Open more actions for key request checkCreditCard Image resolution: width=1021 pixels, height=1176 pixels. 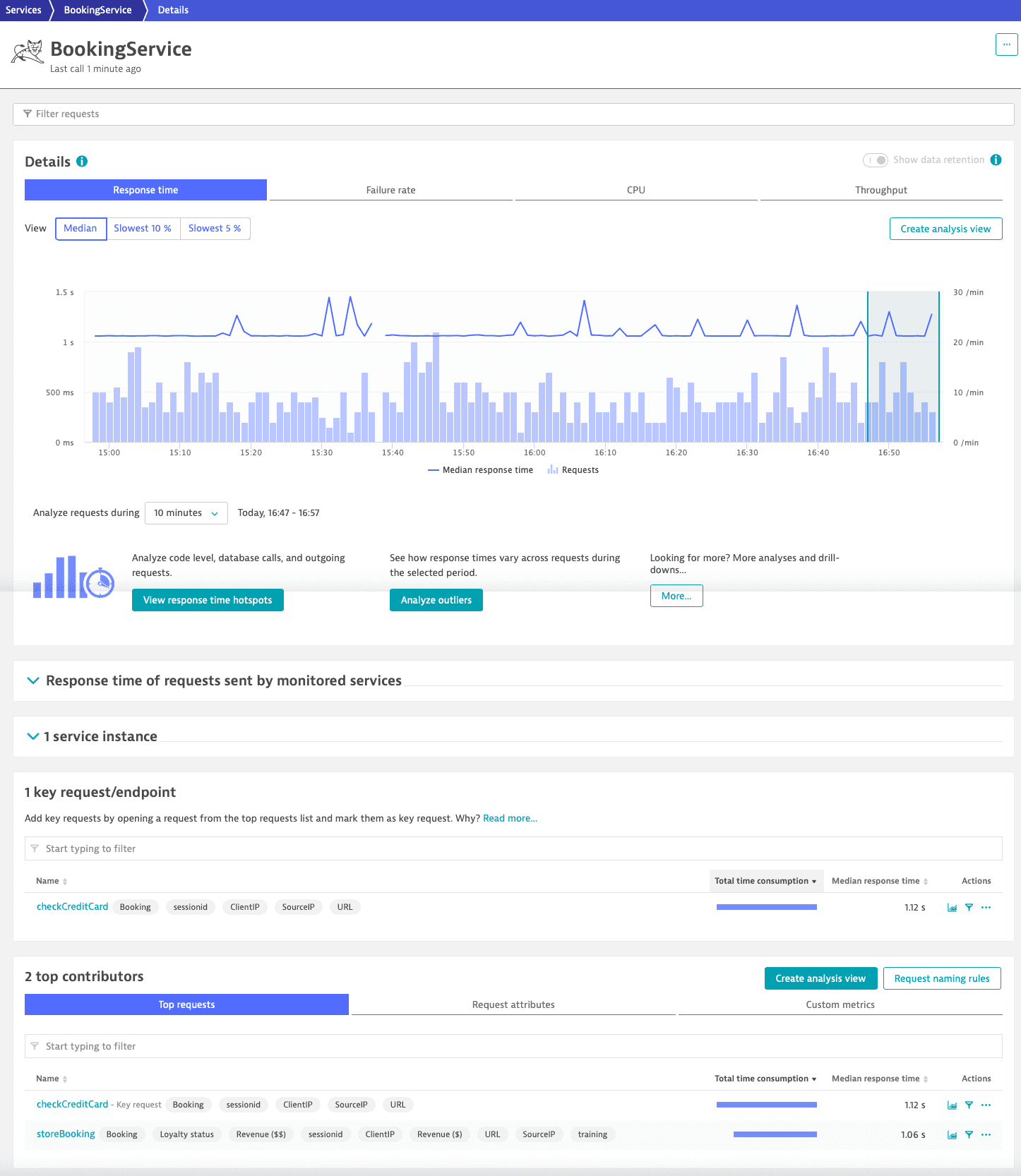[986, 908]
